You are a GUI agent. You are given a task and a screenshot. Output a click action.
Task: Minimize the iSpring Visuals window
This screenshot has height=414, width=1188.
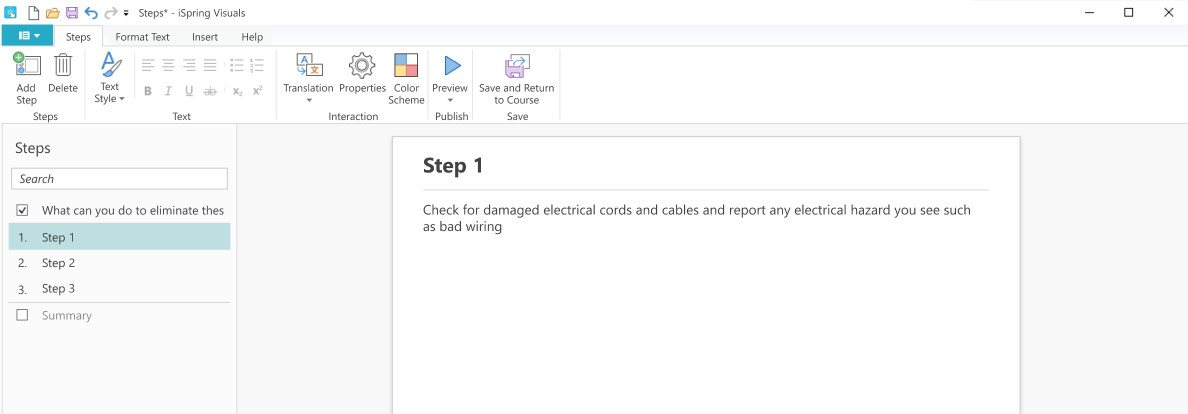[x=1090, y=12]
